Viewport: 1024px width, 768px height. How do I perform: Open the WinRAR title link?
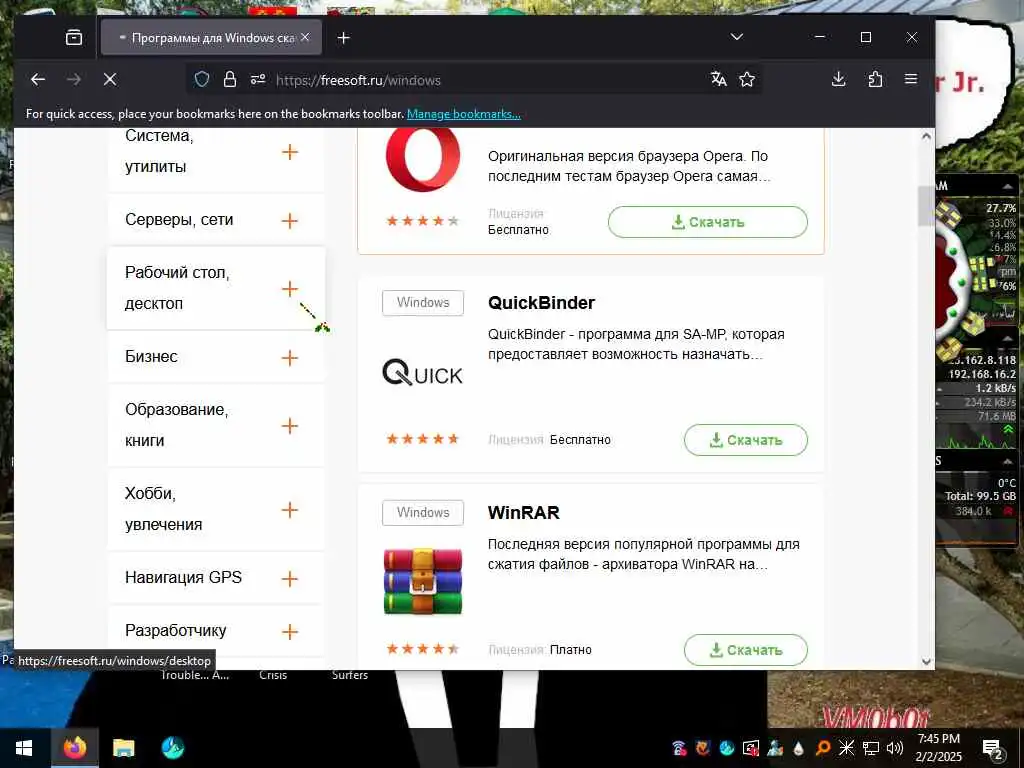[x=524, y=513]
